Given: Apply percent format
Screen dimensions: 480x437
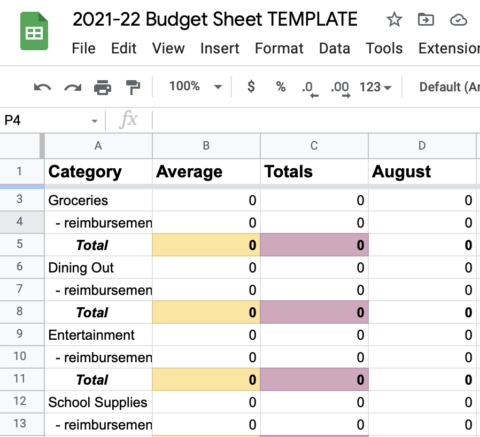Looking at the screenshot, I should (x=281, y=87).
